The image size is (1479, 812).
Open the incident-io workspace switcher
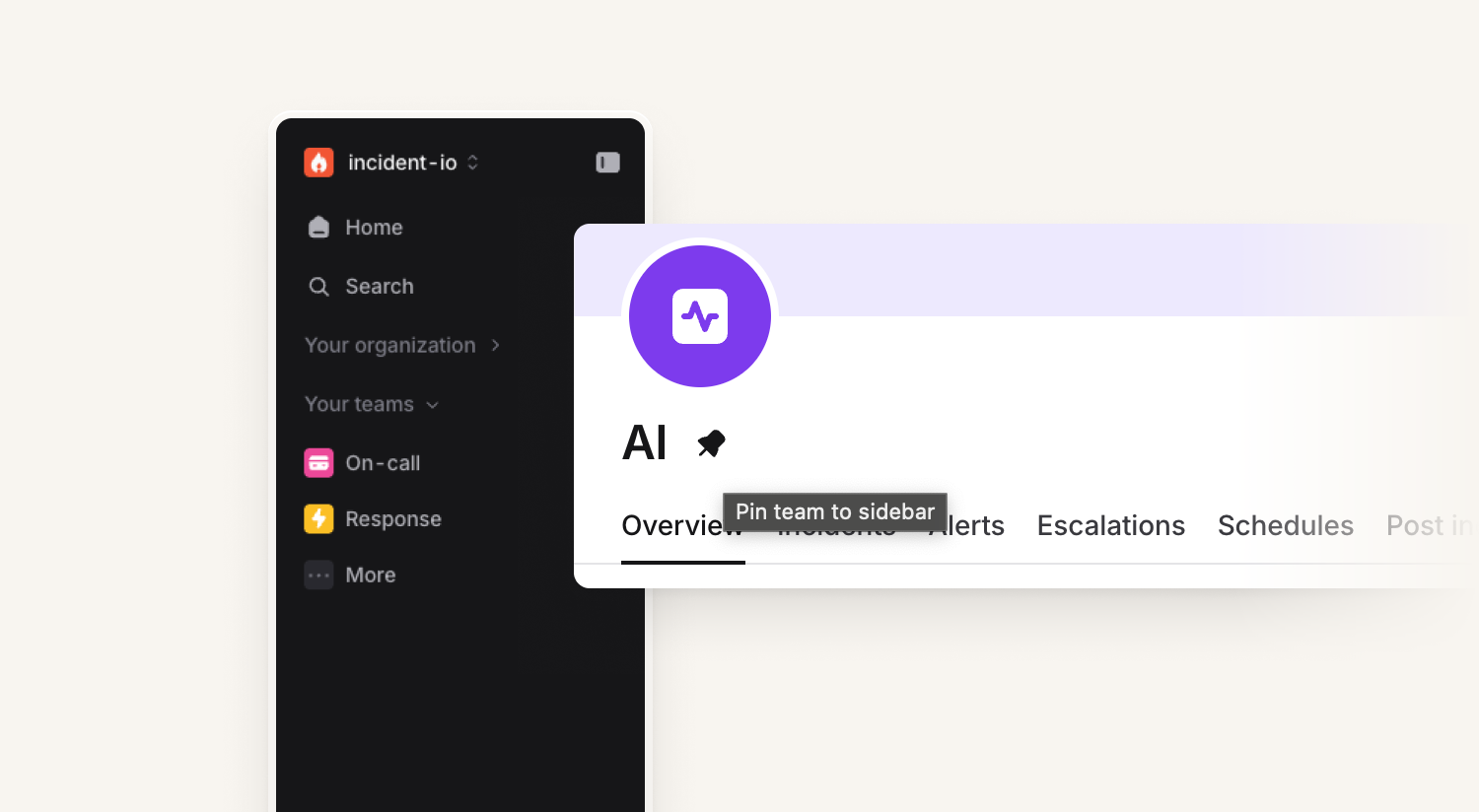click(413, 163)
